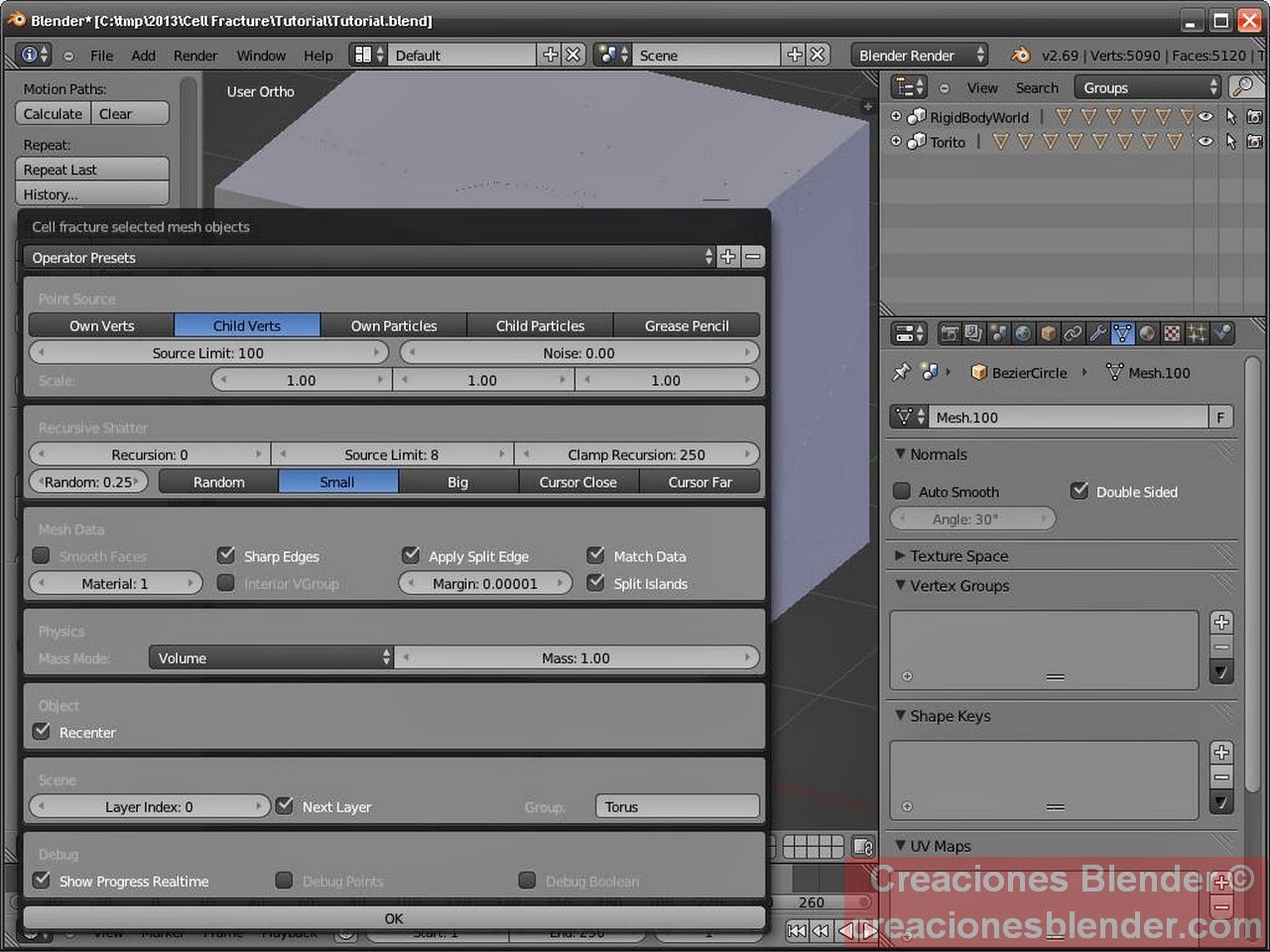
Task: Open the Modifiers tab with wrench icon
Action: 1097,333
